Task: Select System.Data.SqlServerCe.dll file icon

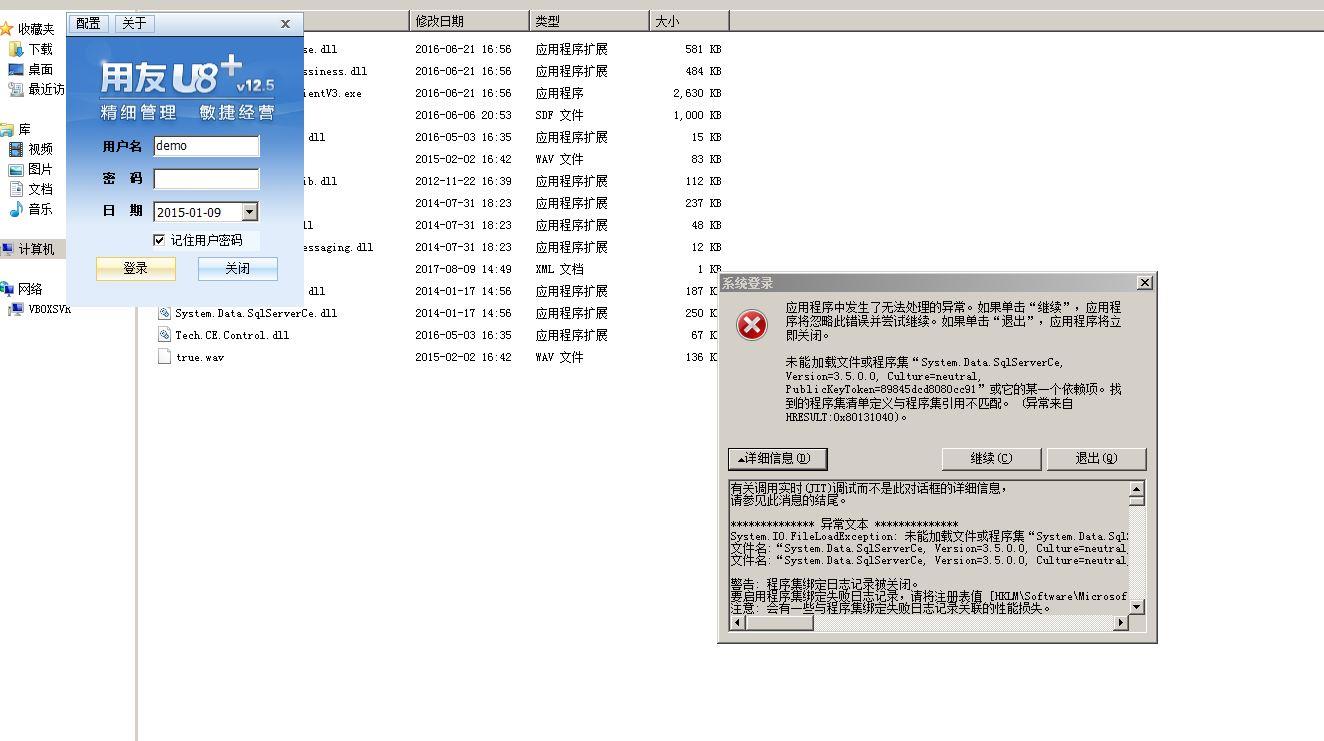Action: click(165, 313)
